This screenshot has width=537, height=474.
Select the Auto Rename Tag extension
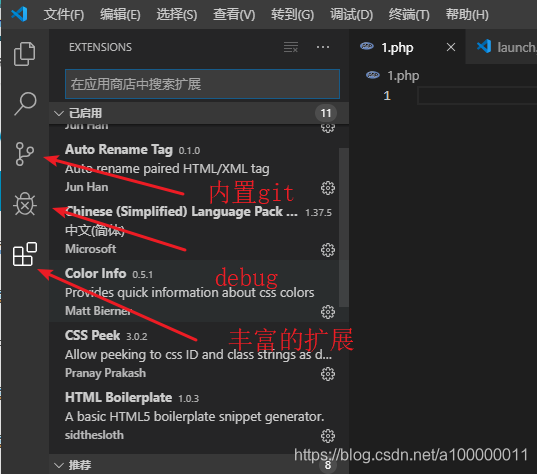point(194,168)
